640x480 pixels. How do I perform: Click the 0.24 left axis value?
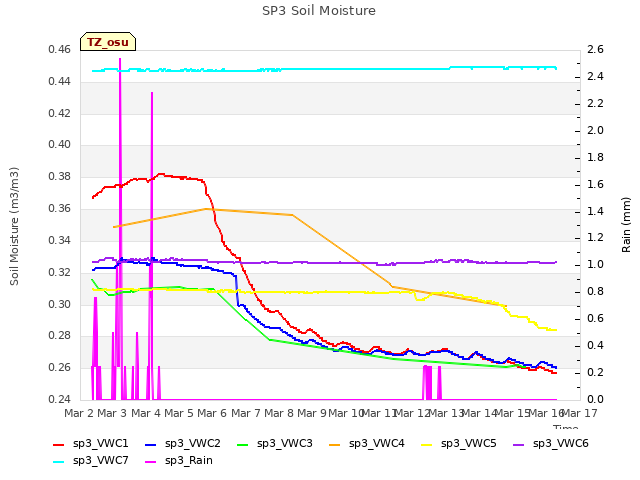point(60,399)
